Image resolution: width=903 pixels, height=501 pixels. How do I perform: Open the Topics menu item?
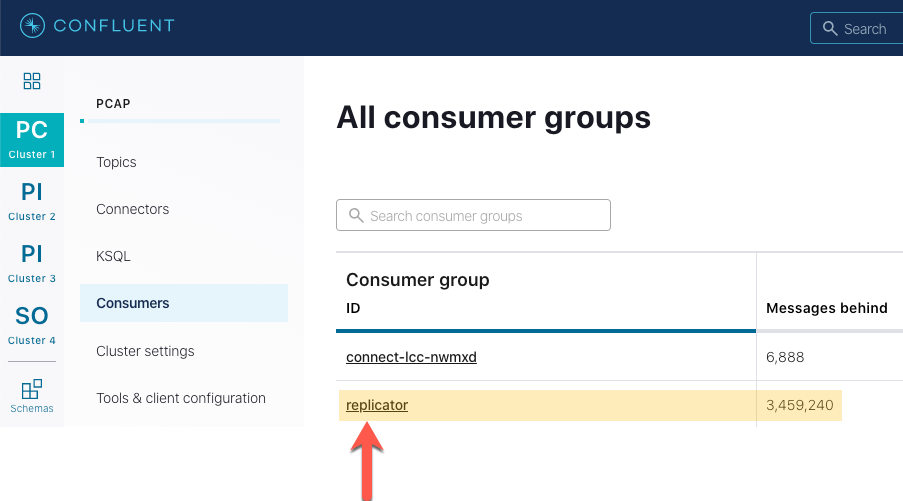coord(116,162)
